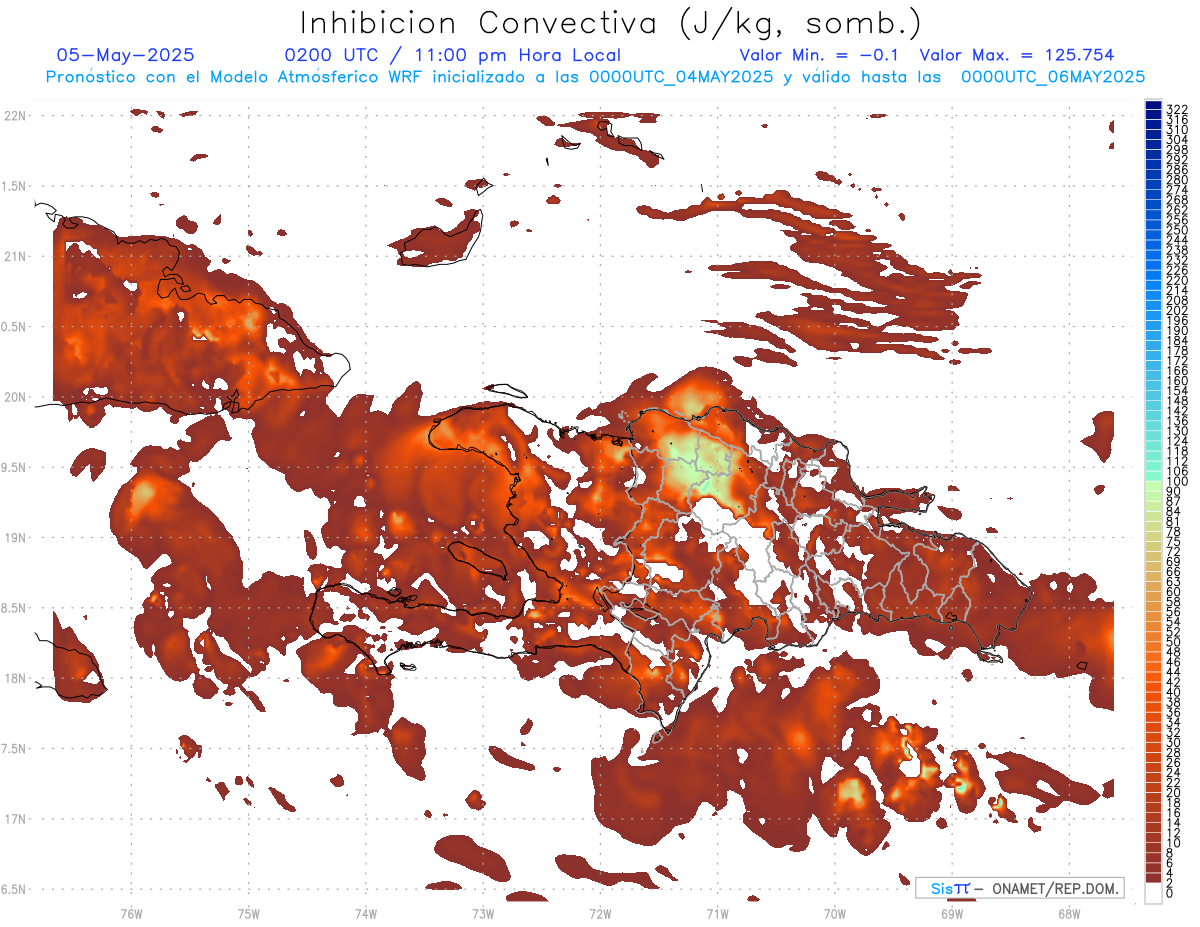This screenshot has height=927, width=1200.
Task: Click longitude label "75W"
Action: click(248, 913)
